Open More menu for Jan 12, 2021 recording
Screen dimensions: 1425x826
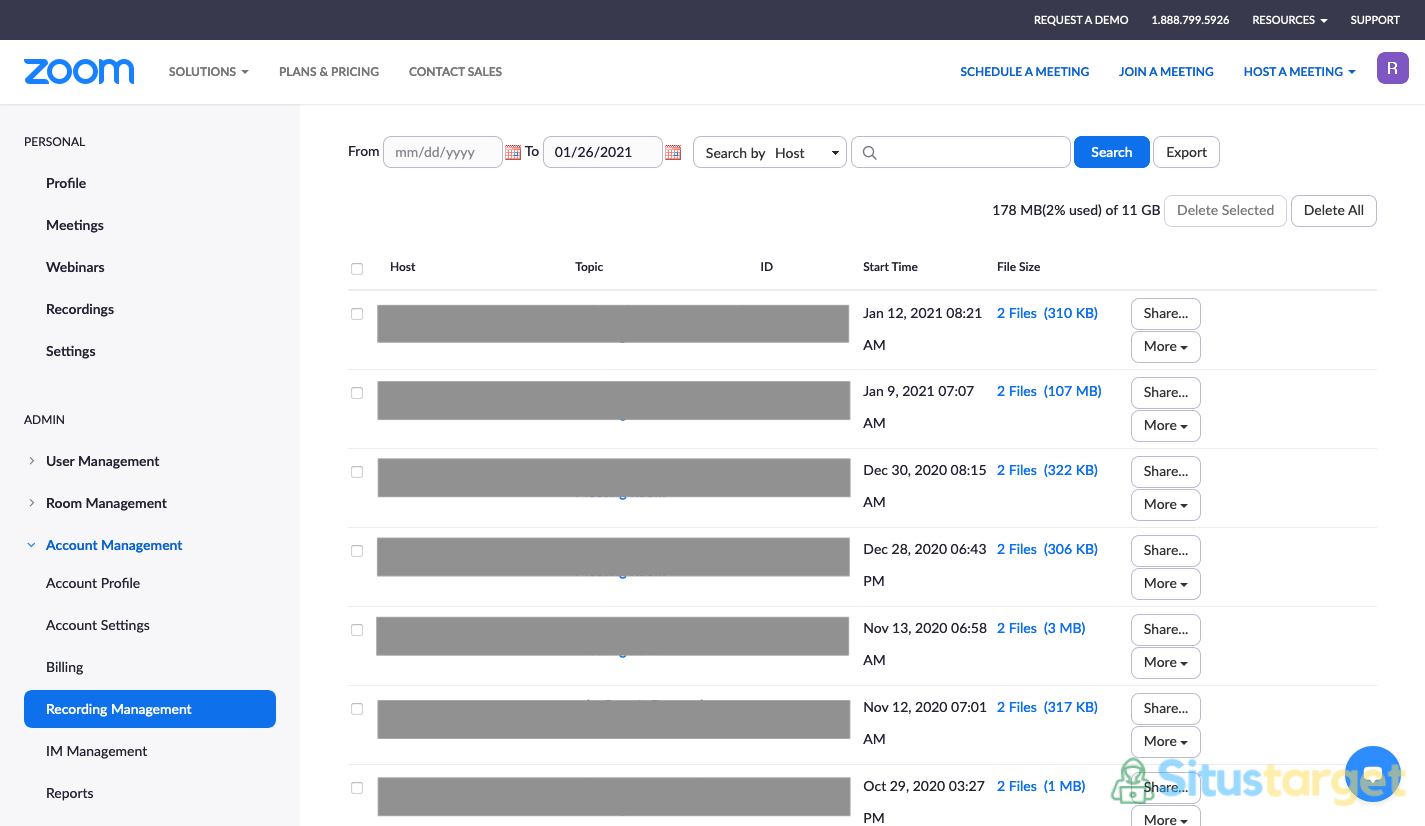(x=1166, y=347)
